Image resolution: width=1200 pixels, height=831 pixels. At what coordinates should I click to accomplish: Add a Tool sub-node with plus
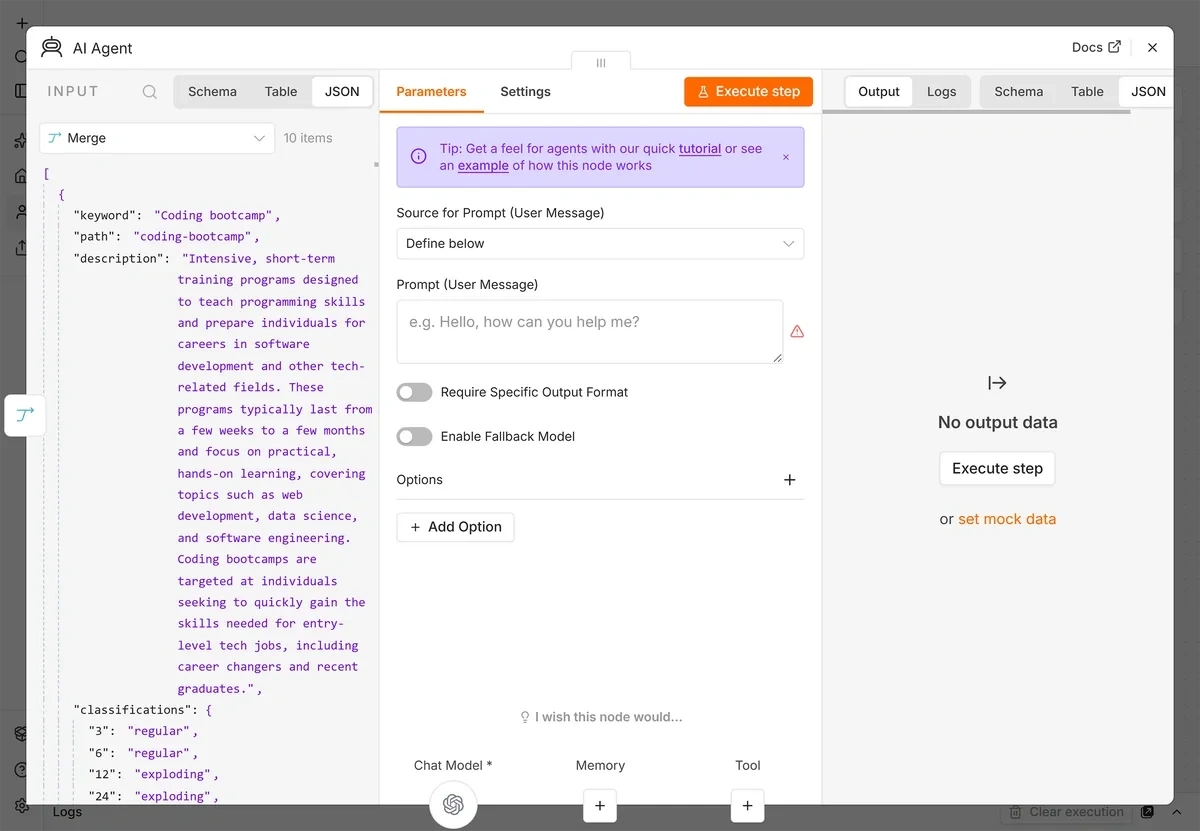tap(748, 805)
